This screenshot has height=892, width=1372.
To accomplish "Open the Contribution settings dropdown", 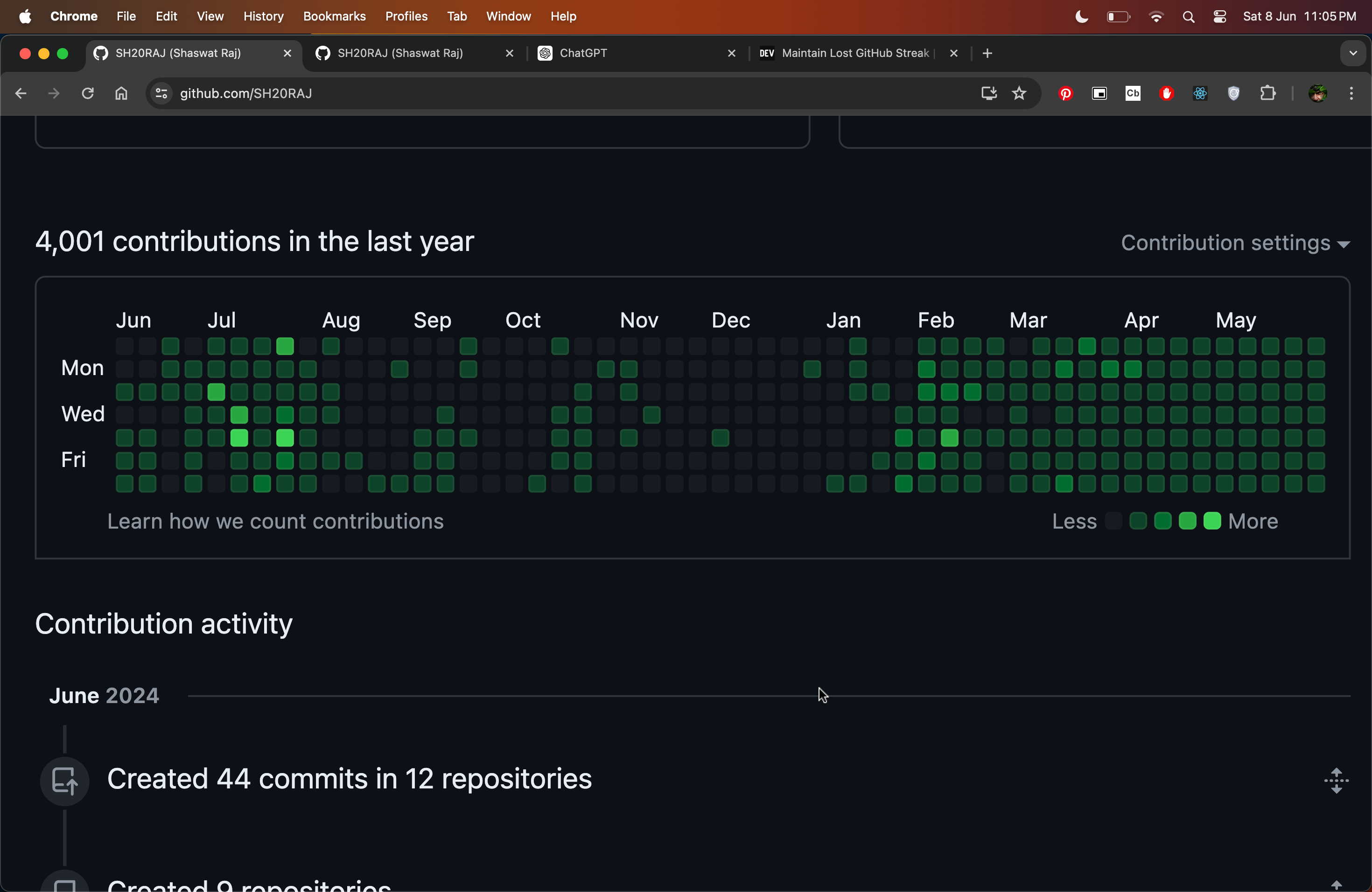I will pyautogui.click(x=1234, y=243).
